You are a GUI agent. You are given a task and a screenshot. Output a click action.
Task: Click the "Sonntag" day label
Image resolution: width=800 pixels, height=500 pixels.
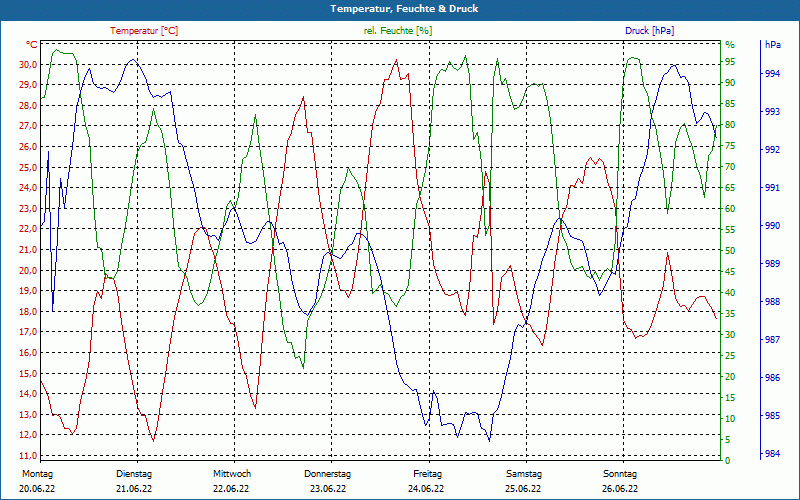point(620,474)
